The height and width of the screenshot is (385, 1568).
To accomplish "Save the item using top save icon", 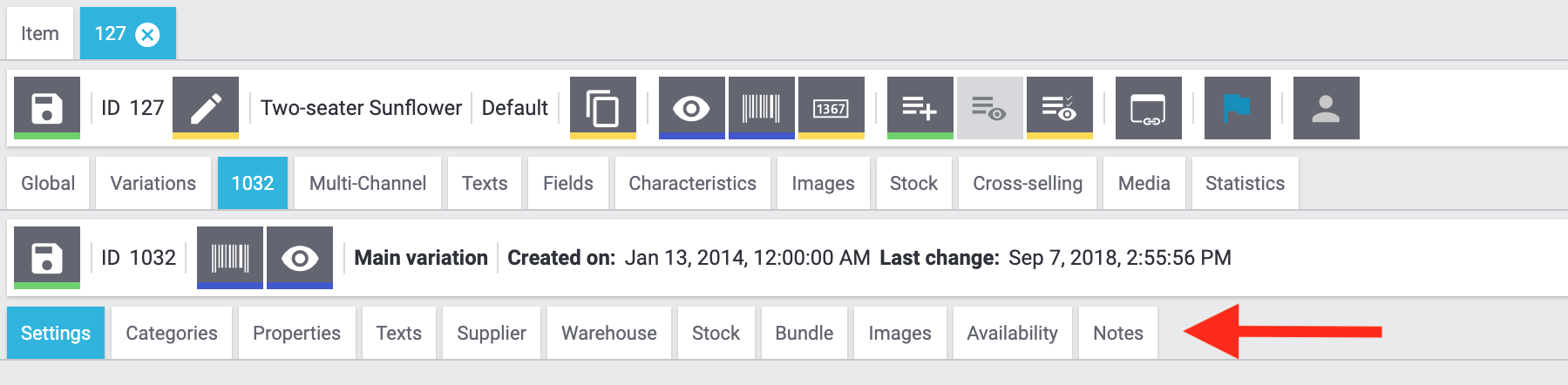I will click(47, 108).
